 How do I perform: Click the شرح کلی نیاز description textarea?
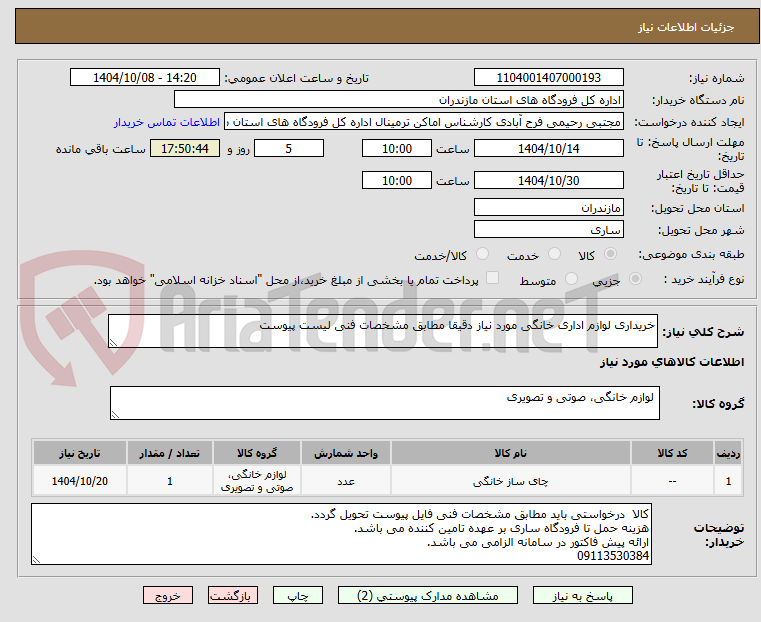pyautogui.click(x=382, y=331)
